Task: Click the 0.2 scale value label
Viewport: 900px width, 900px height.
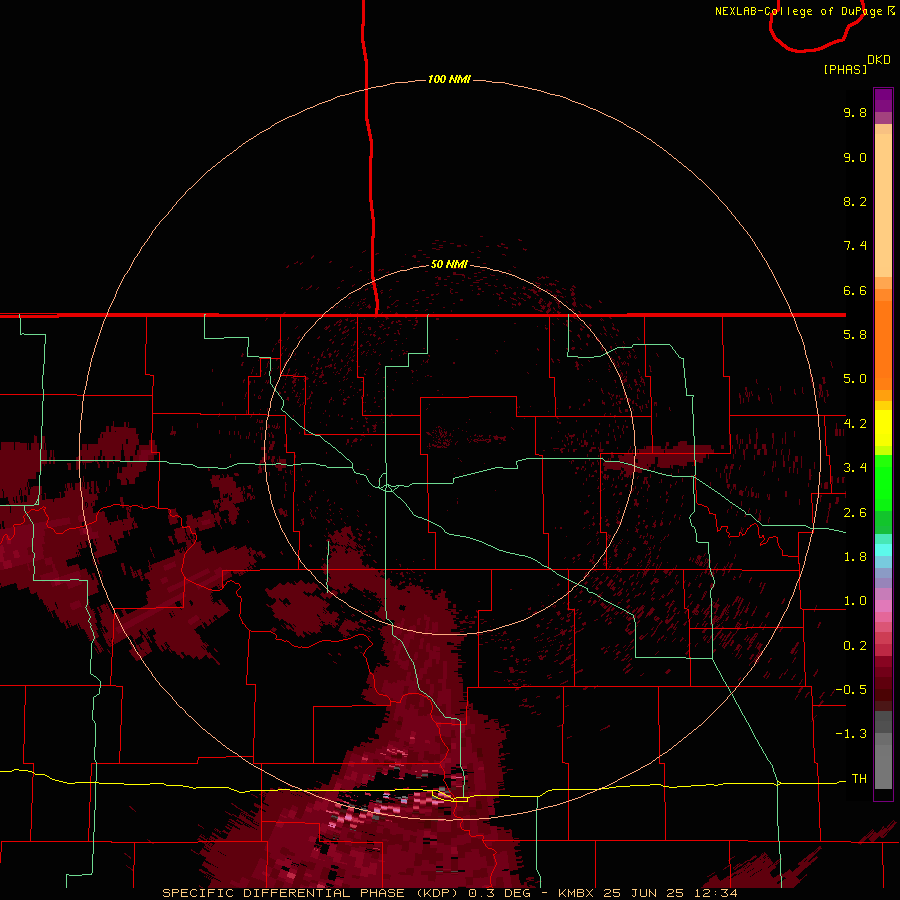Action: pyautogui.click(x=855, y=646)
